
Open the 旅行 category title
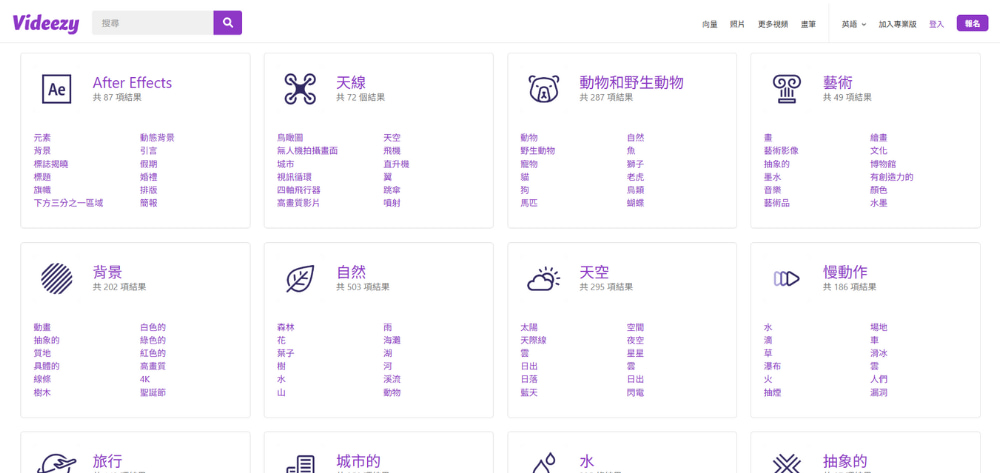pos(107,462)
